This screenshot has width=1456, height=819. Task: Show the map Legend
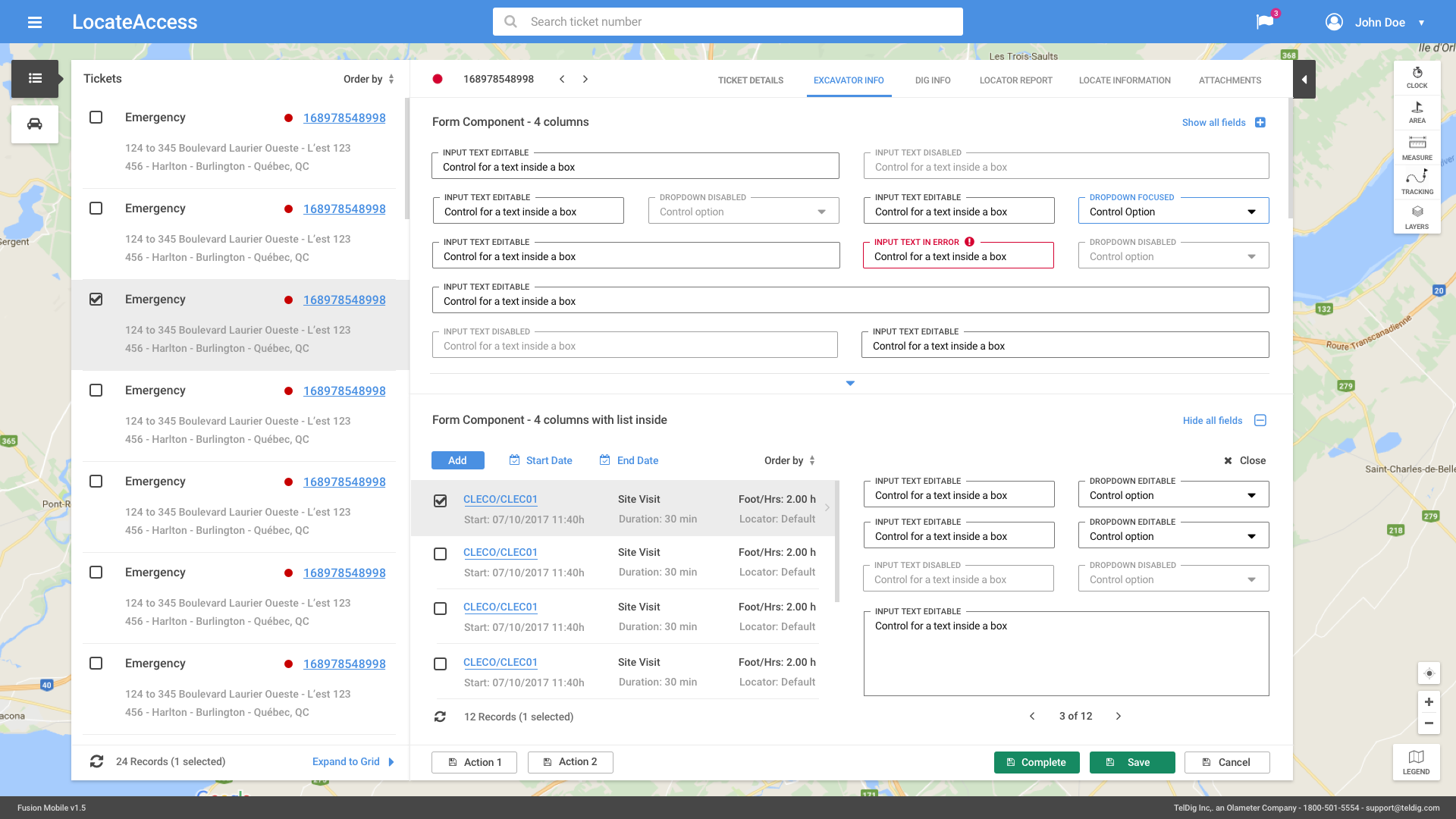coord(1416,761)
